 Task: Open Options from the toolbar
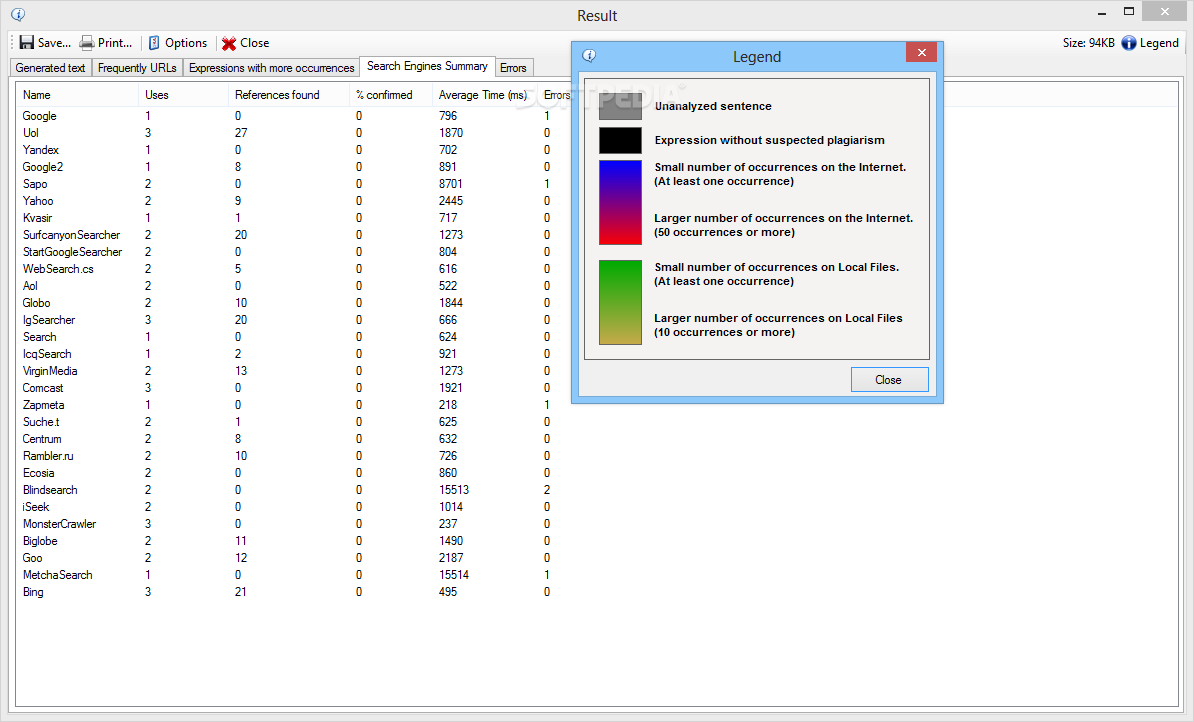177,43
